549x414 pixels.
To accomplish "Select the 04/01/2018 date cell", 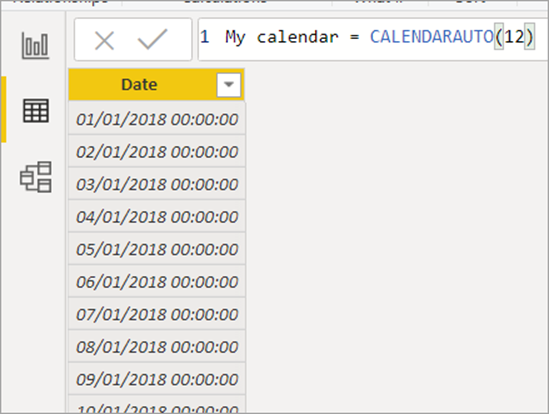I will pos(157,217).
